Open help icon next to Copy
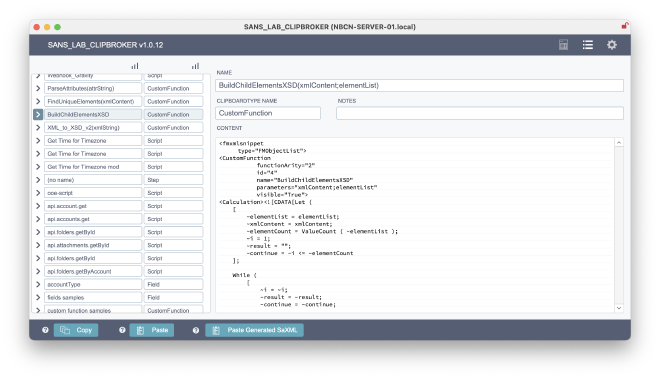This screenshot has height=379, width=660. click(x=45, y=330)
